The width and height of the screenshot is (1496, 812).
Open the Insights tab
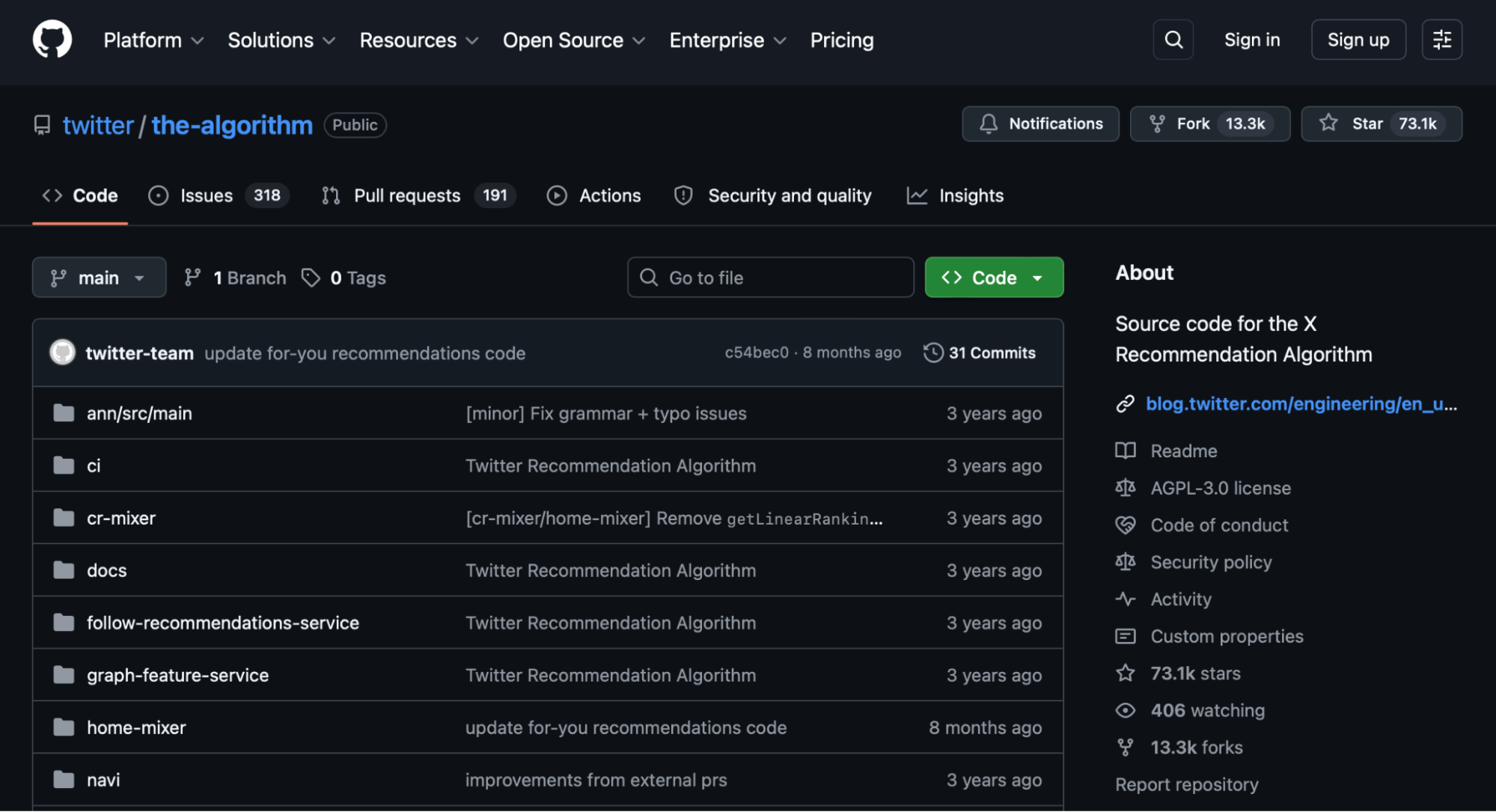coord(955,196)
